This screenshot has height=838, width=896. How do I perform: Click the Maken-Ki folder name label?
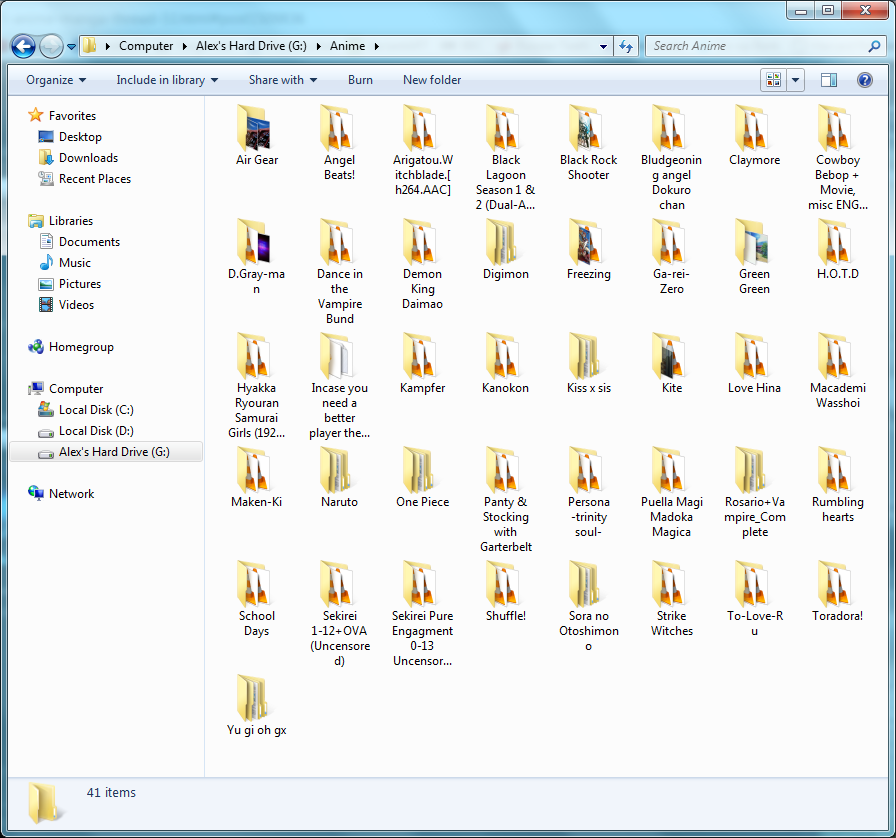pyautogui.click(x=257, y=502)
